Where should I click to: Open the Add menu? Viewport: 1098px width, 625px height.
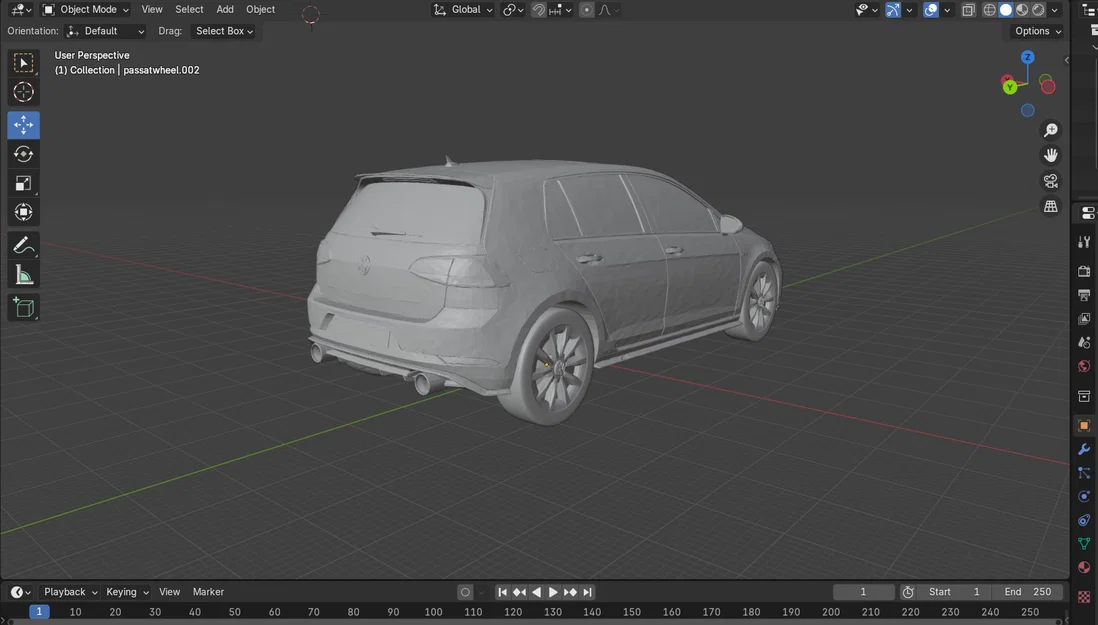coord(224,9)
